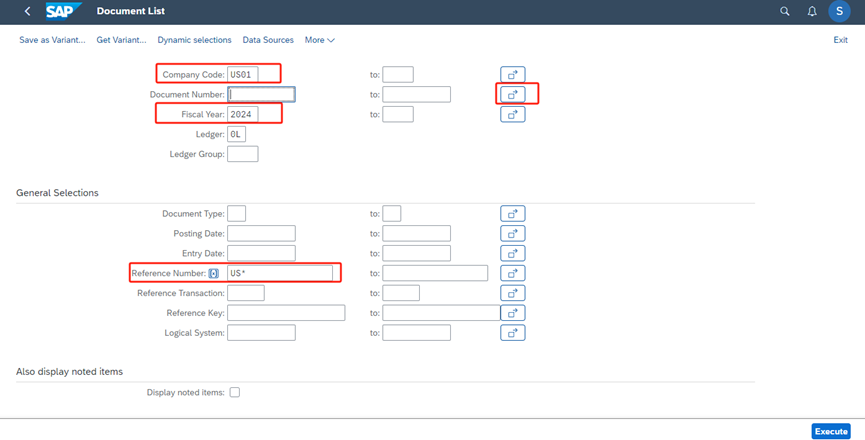Expand the More menu
The width and height of the screenshot is (865, 440).
[x=319, y=40]
